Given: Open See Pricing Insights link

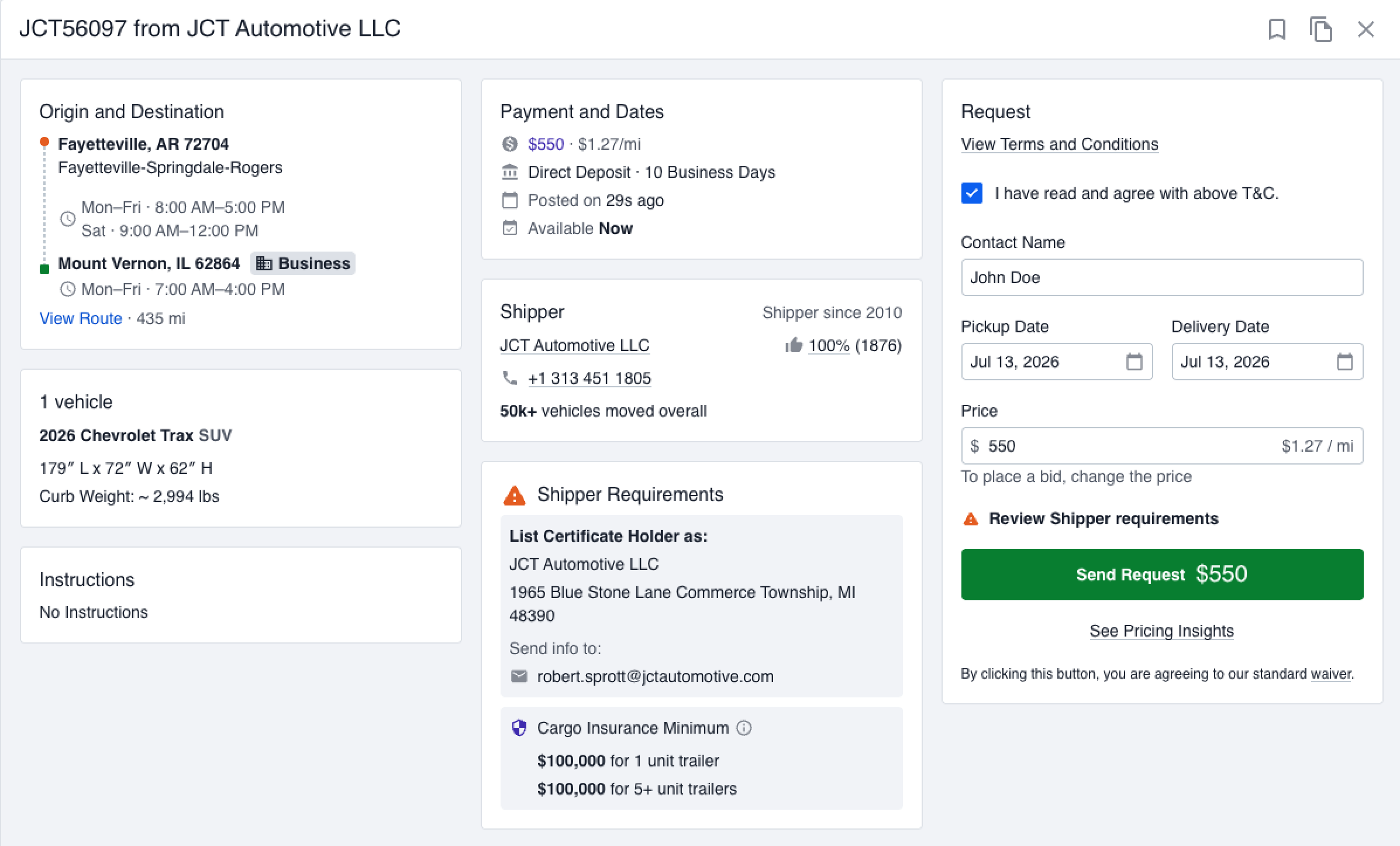Looking at the screenshot, I should coord(1161,631).
